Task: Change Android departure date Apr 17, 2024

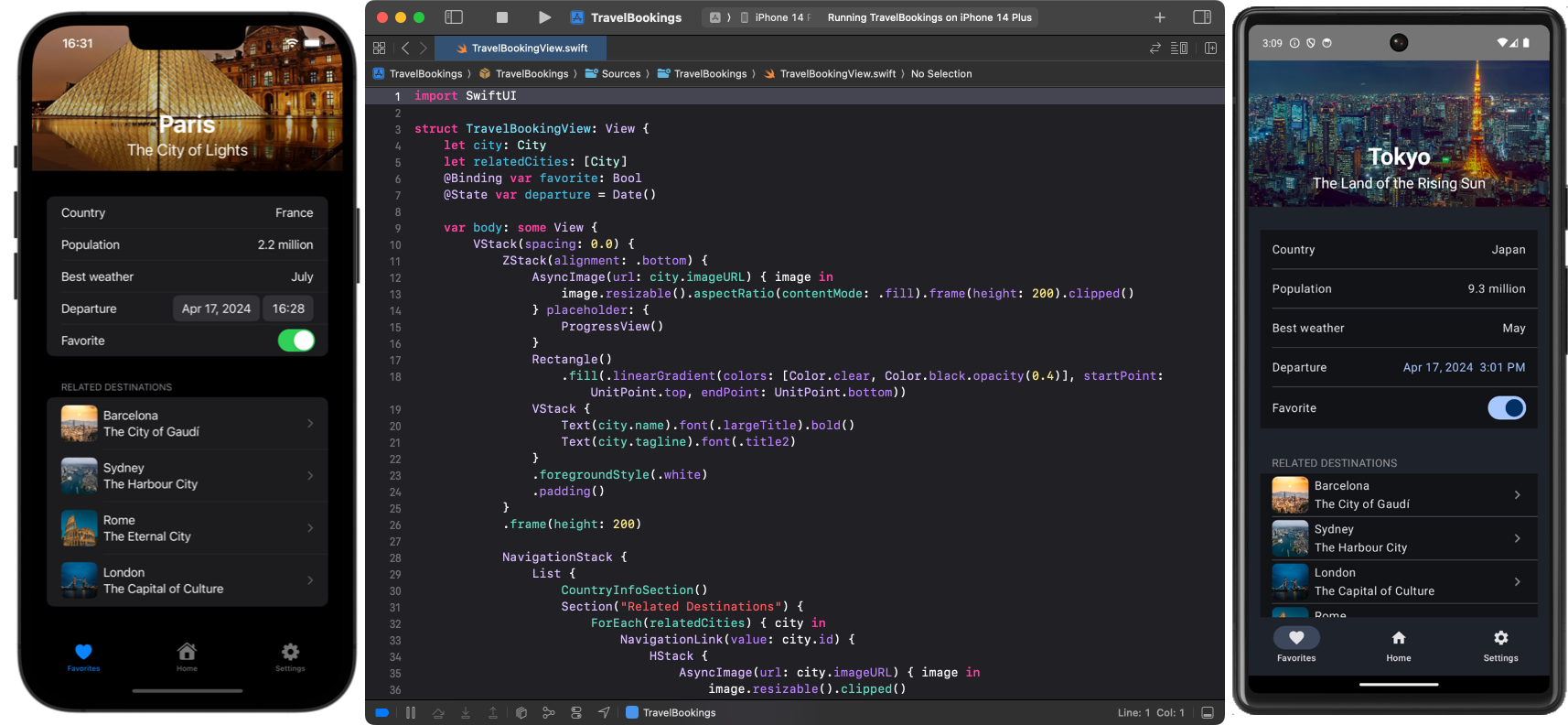Action: point(1438,367)
